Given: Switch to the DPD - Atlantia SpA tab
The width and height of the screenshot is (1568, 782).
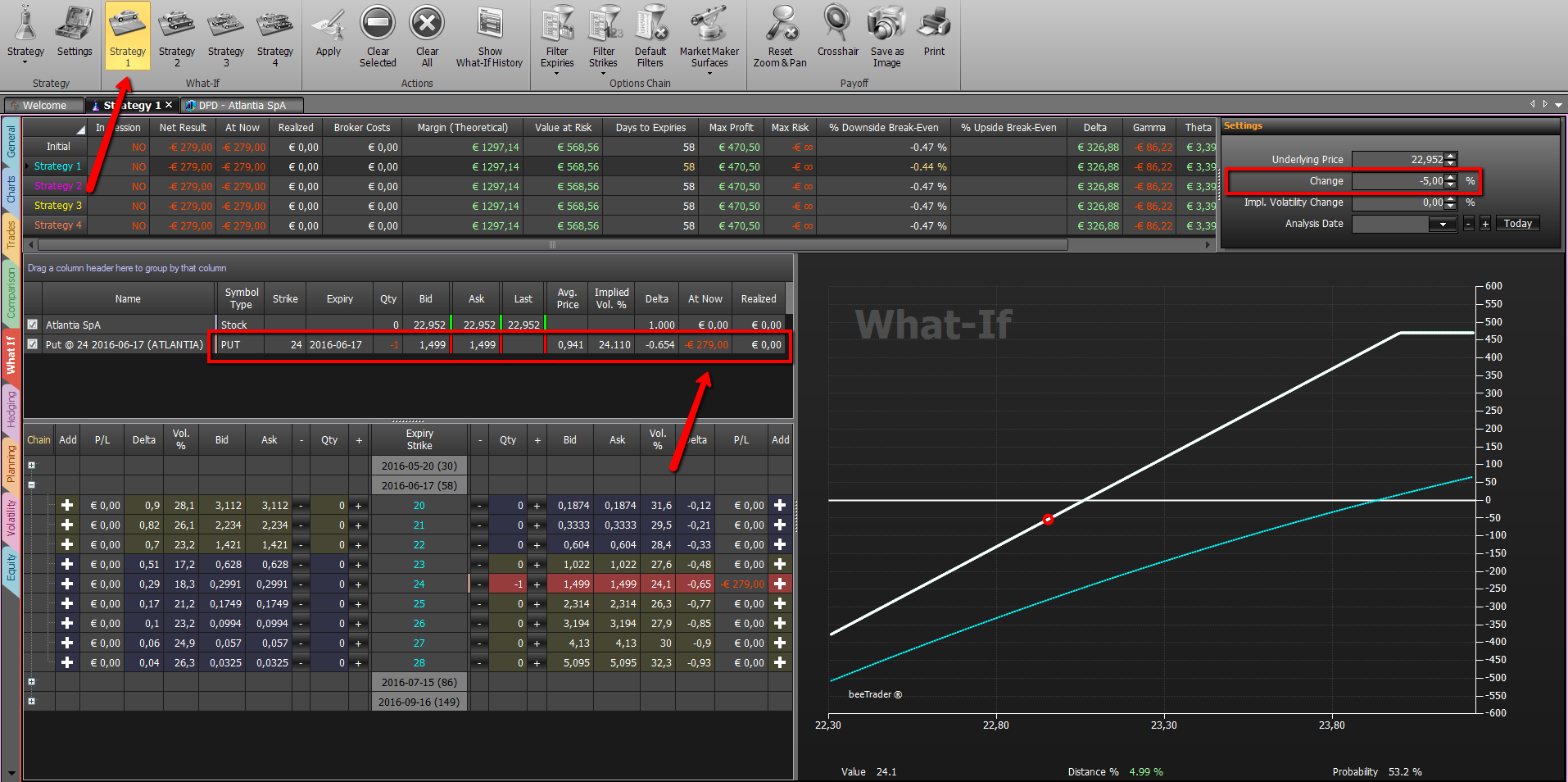Looking at the screenshot, I should click(242, 105).
